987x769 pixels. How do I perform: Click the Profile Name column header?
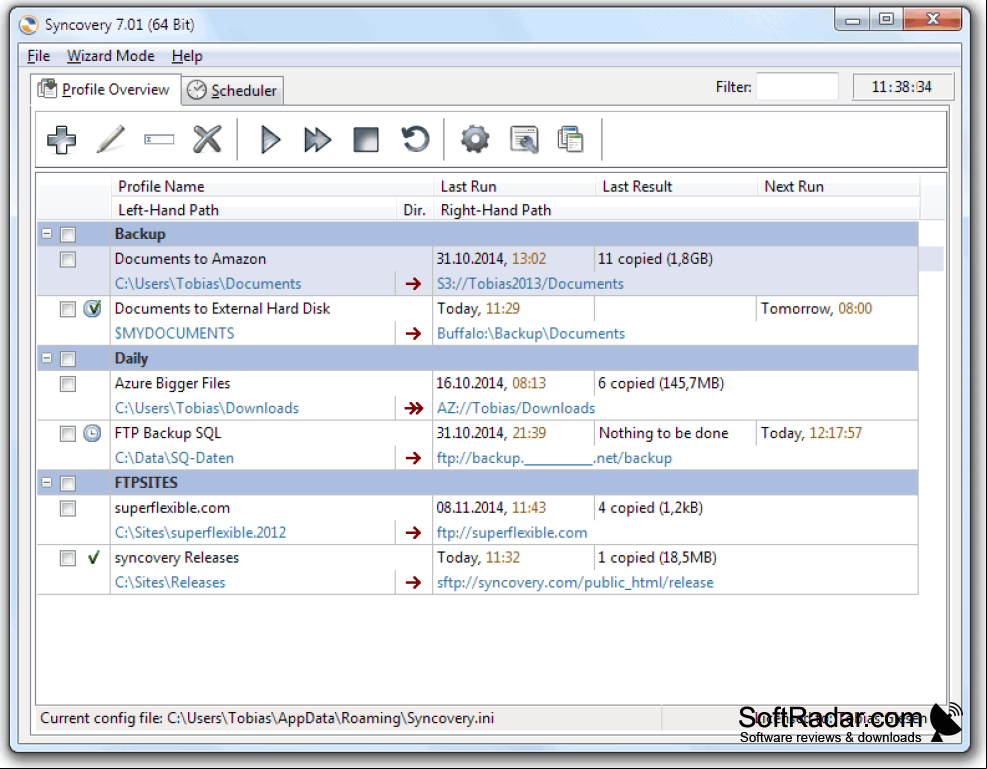272,186
